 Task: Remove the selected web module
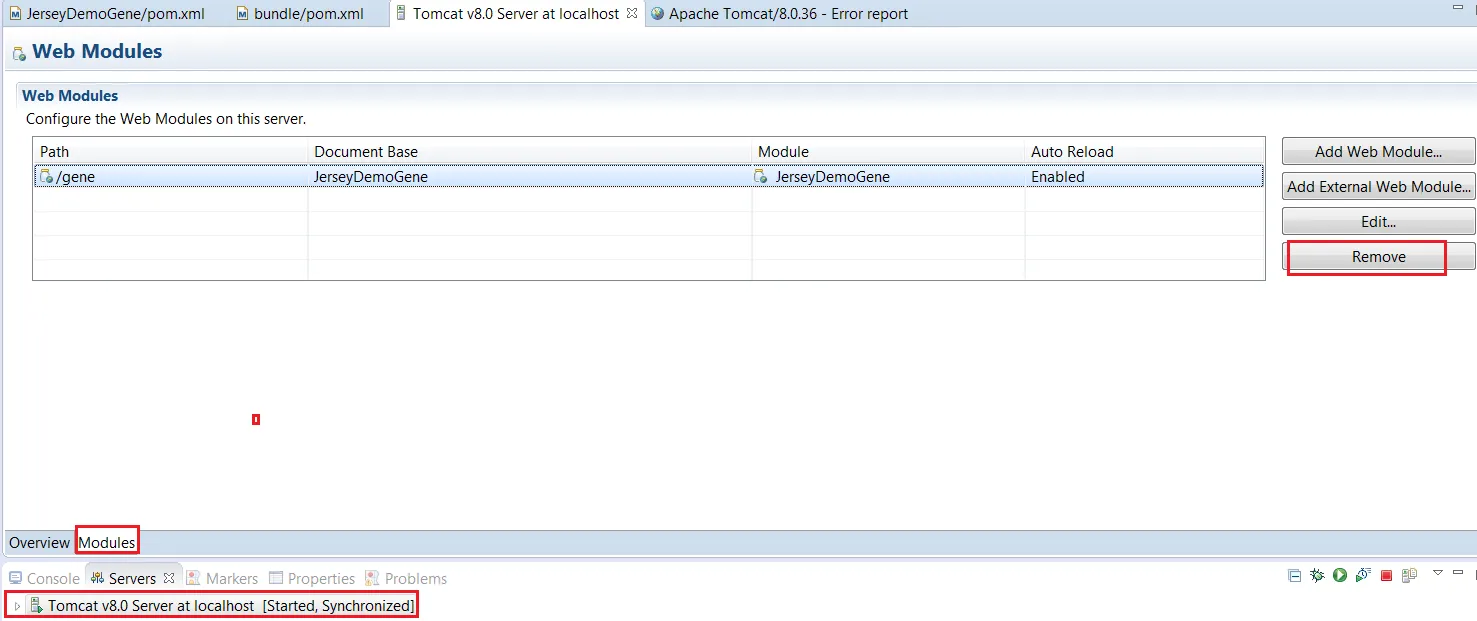point(1378,256)
